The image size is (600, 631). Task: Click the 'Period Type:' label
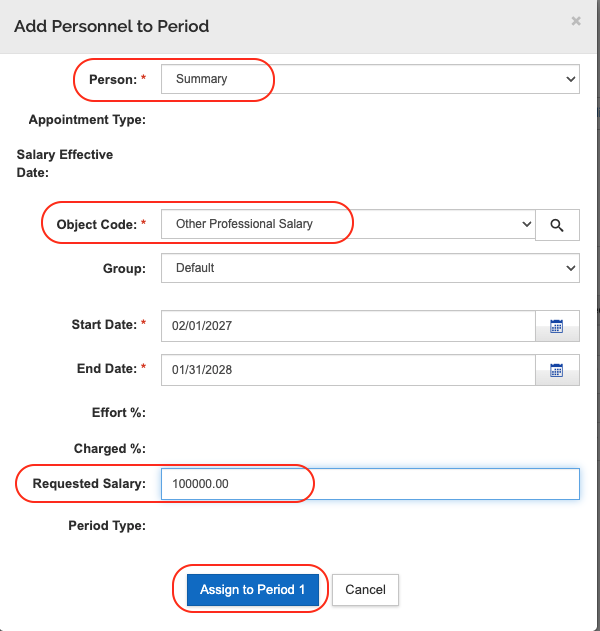pyautogui.click(x=107, y=526)
